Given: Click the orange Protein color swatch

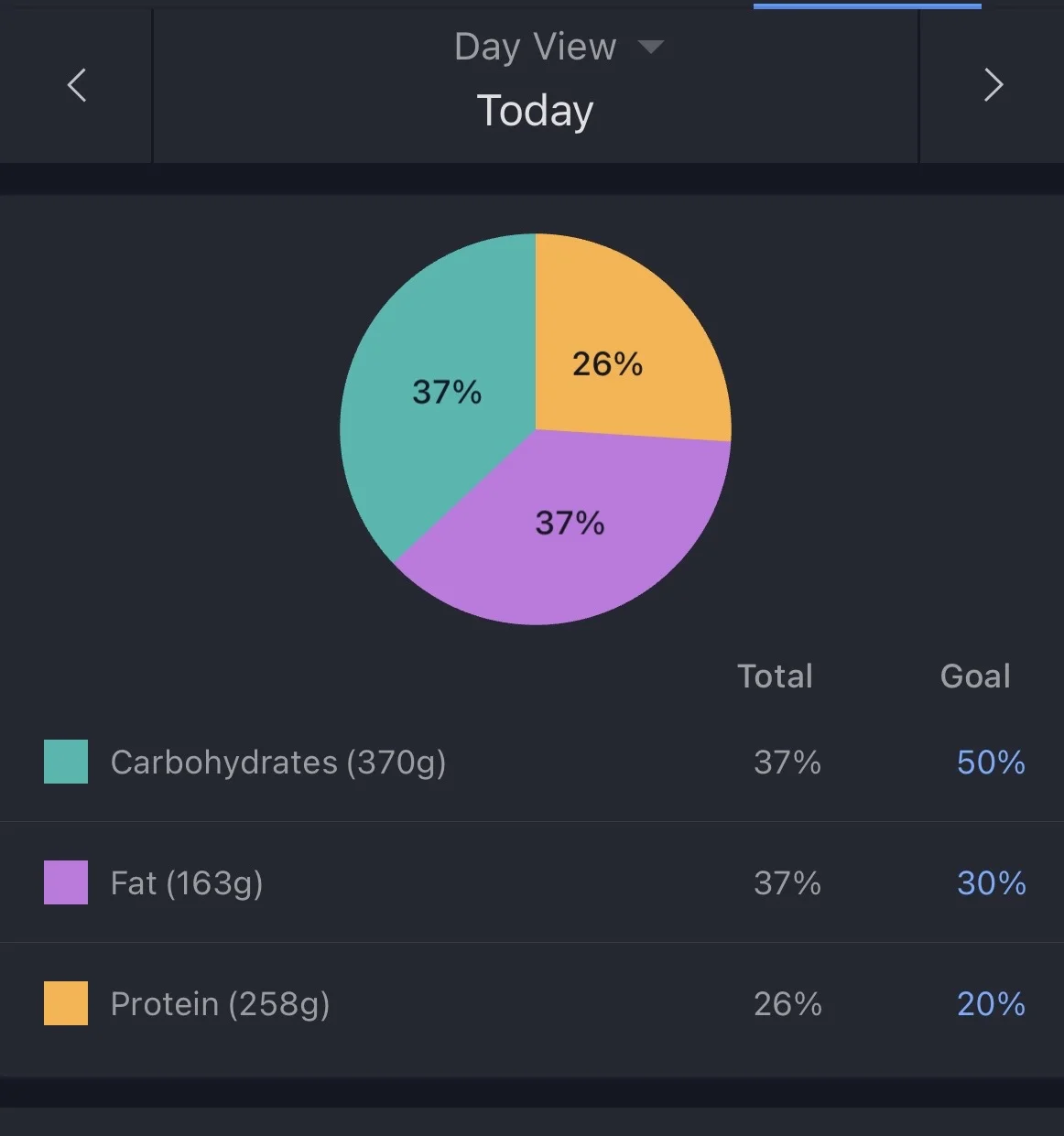Looking at the screenshot, I should pyautogui.click(x=66, y=1003).
